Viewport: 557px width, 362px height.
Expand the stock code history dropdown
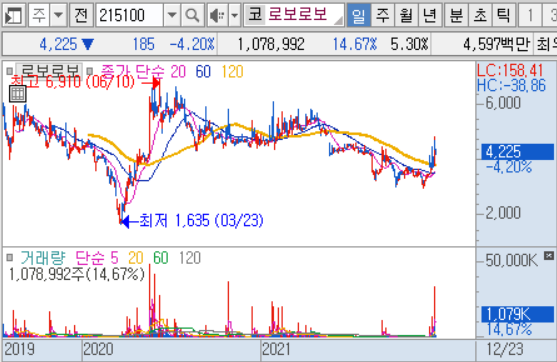tap(172, 15)
